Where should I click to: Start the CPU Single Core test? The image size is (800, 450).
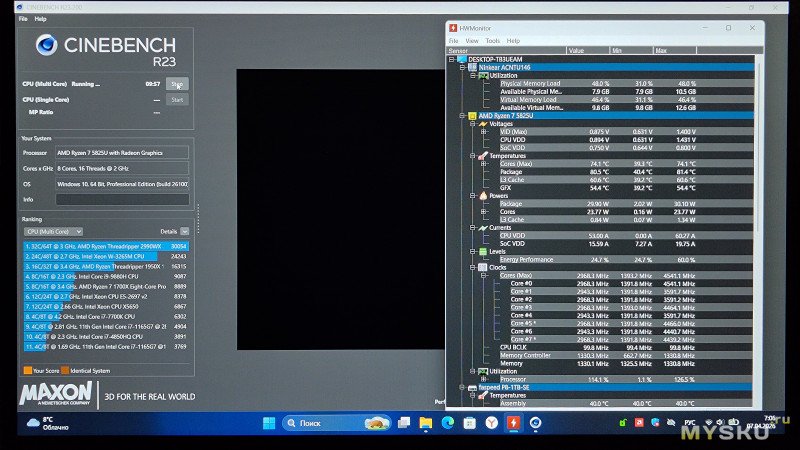[177, 99]
